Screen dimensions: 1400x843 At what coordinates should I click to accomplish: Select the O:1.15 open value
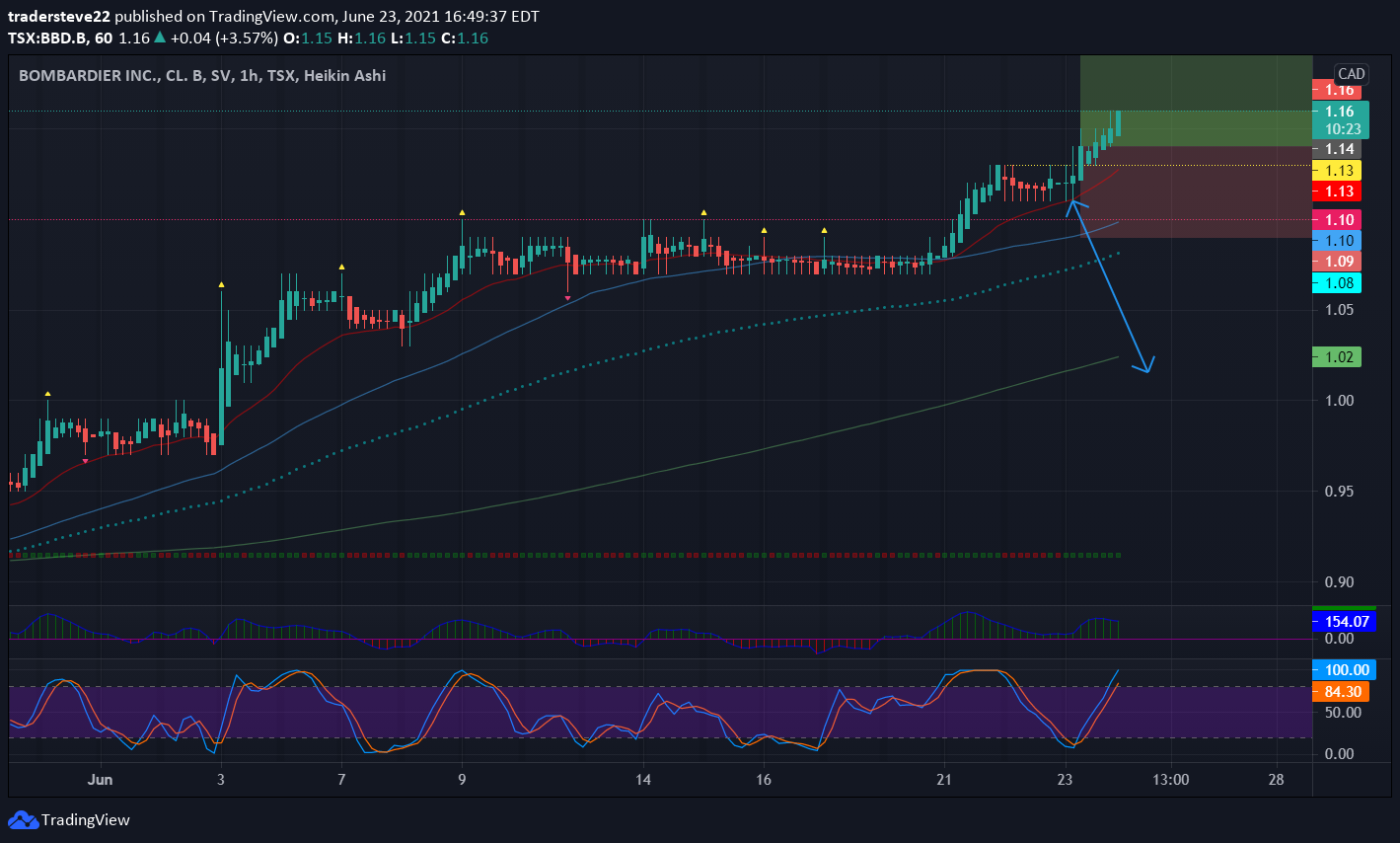307,38
